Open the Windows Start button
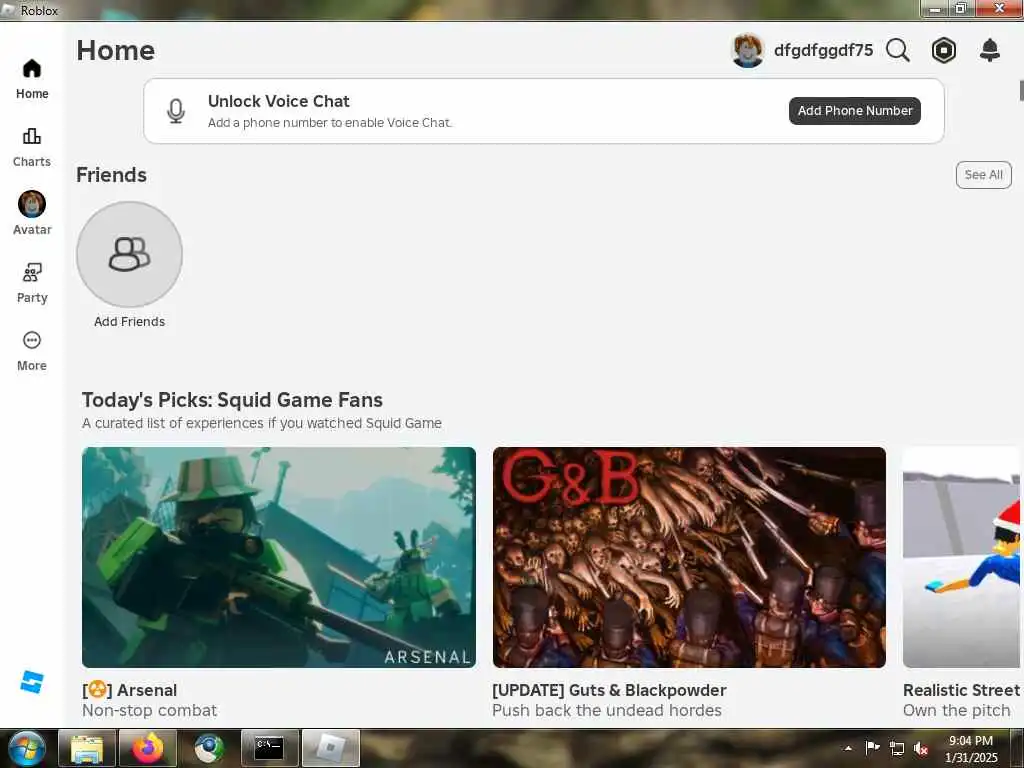Image resolution: width=1024 pixels, height=768 pixels. (26, 748)
